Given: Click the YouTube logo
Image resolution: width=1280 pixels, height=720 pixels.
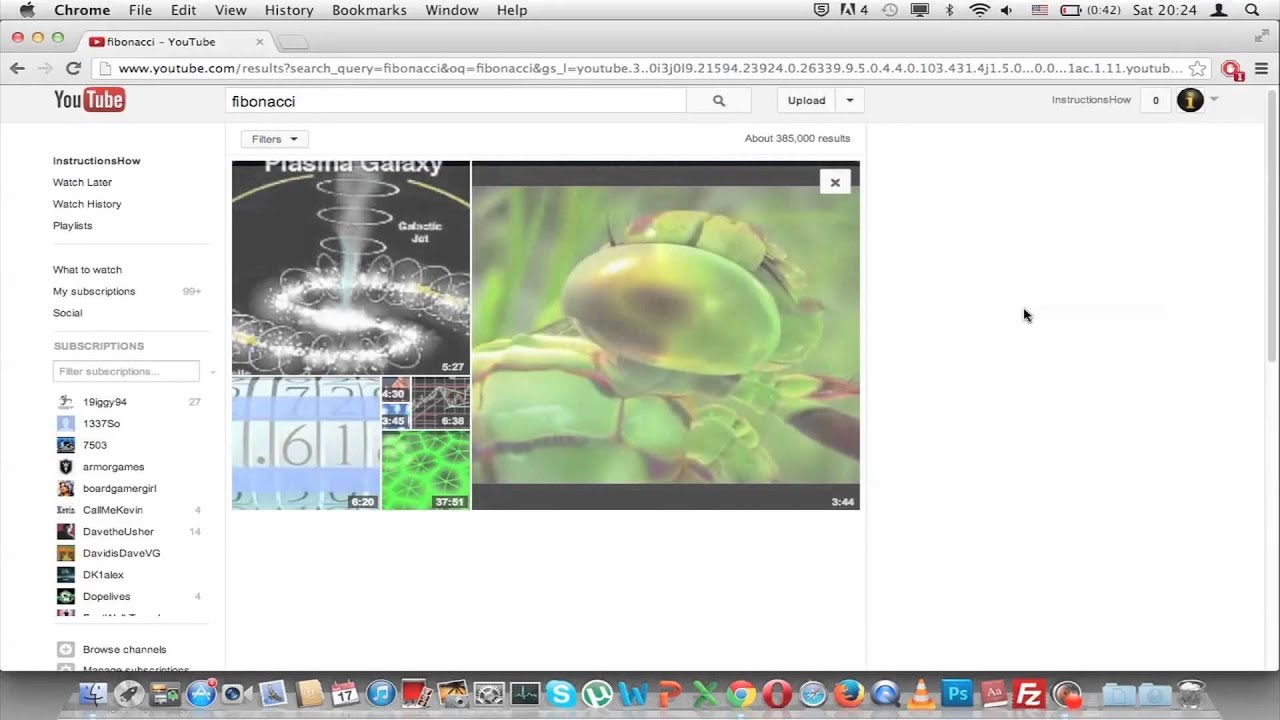Looking at the screenshot, I should coord(89,100).
